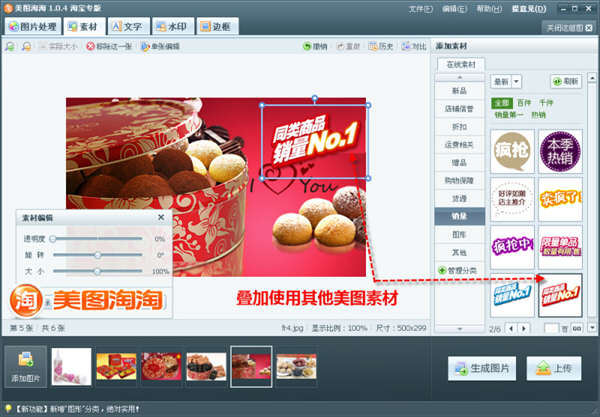
Task: Add the 卖疯了 orange sticker
Action: 560,199
